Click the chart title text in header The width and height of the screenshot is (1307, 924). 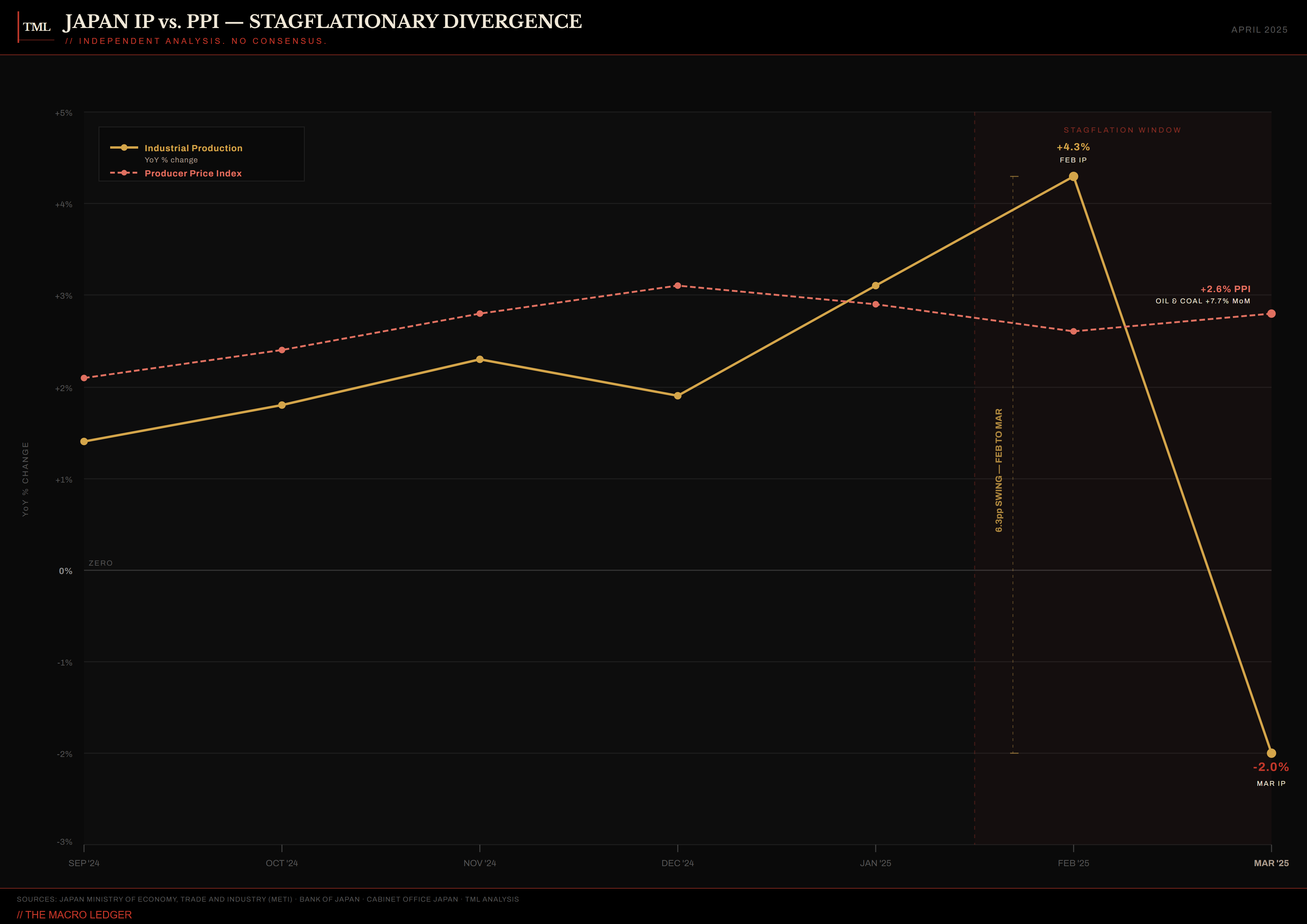[x=322, y=21]
